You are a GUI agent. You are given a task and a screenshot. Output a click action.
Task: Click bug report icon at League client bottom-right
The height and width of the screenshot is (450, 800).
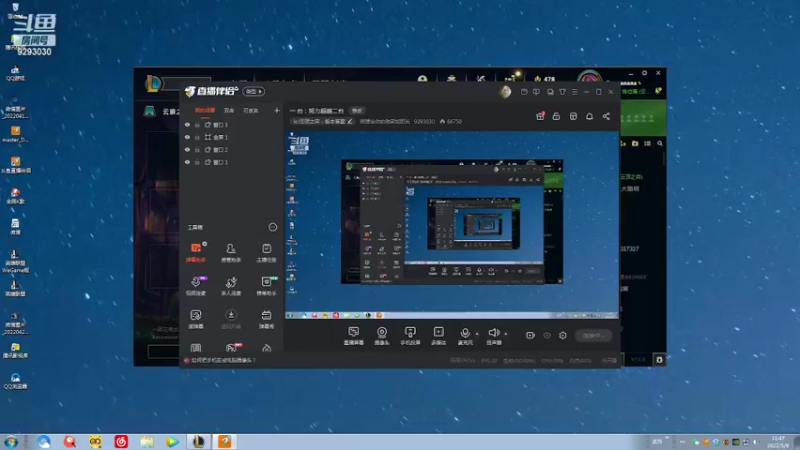659,360
